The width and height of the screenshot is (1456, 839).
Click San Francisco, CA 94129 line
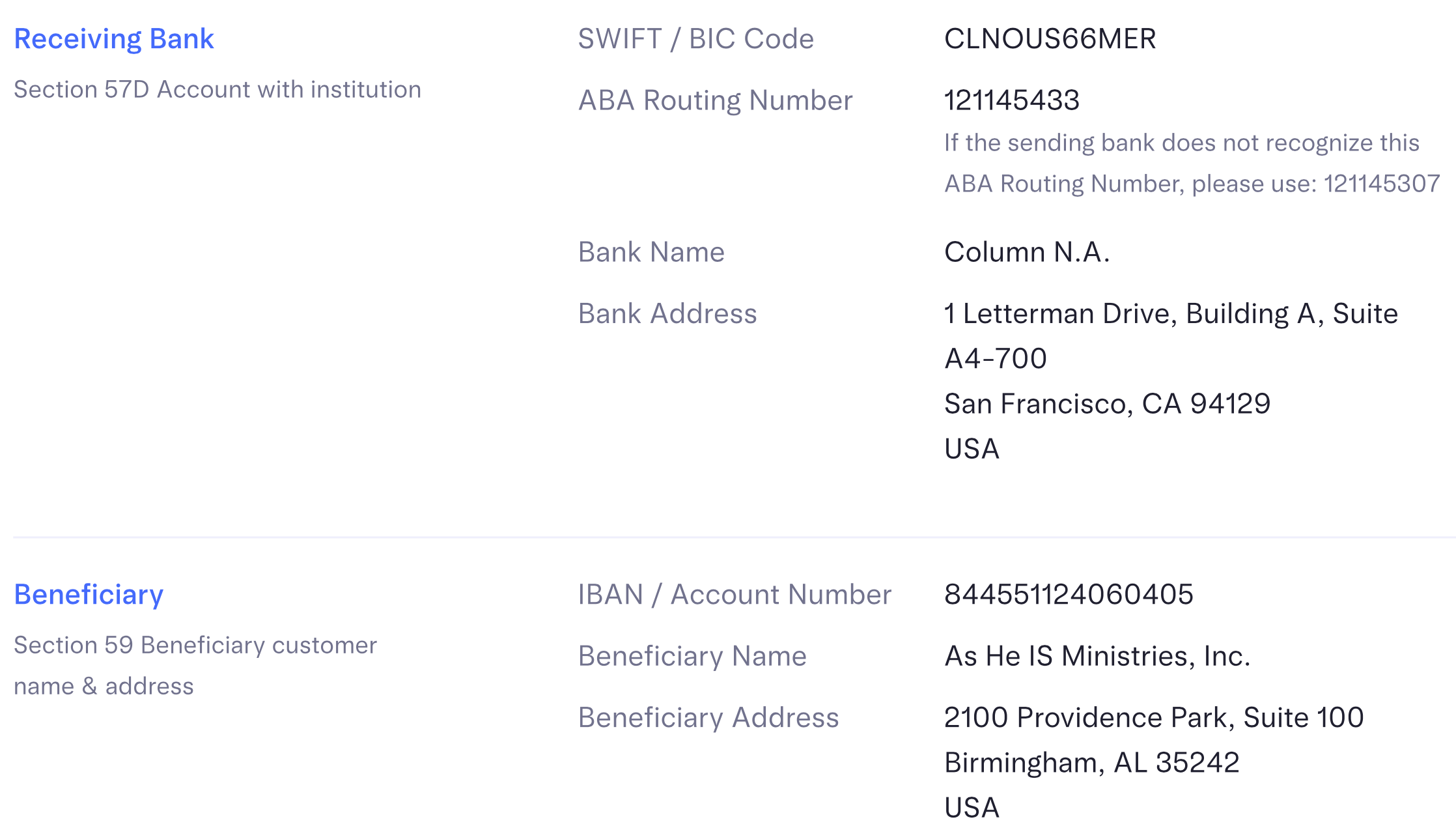point(1107,404)
